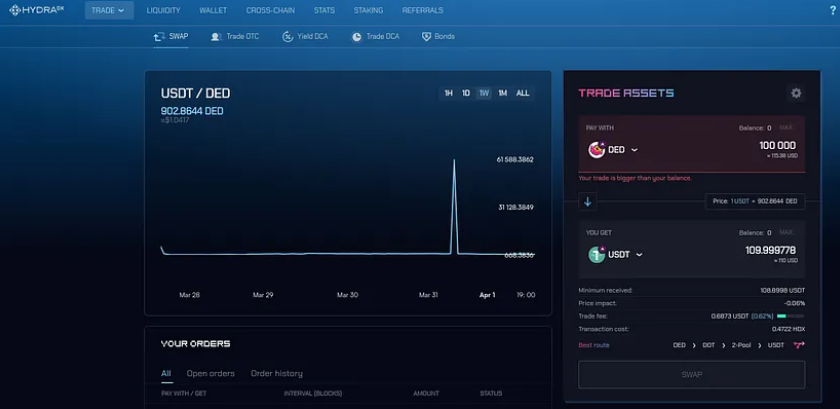Click MAX in You Get box
The height and width of the screenshot is (409, 840).
tap(786, 233)
